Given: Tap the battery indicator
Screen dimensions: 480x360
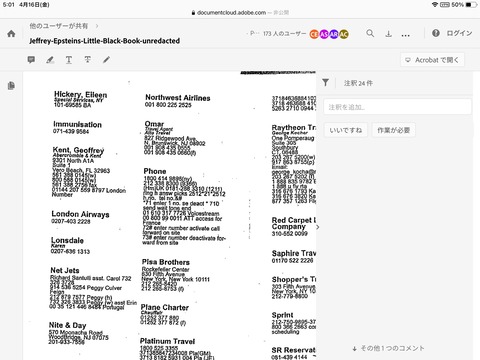Looking at the screenshot, I should click(471, 5).
